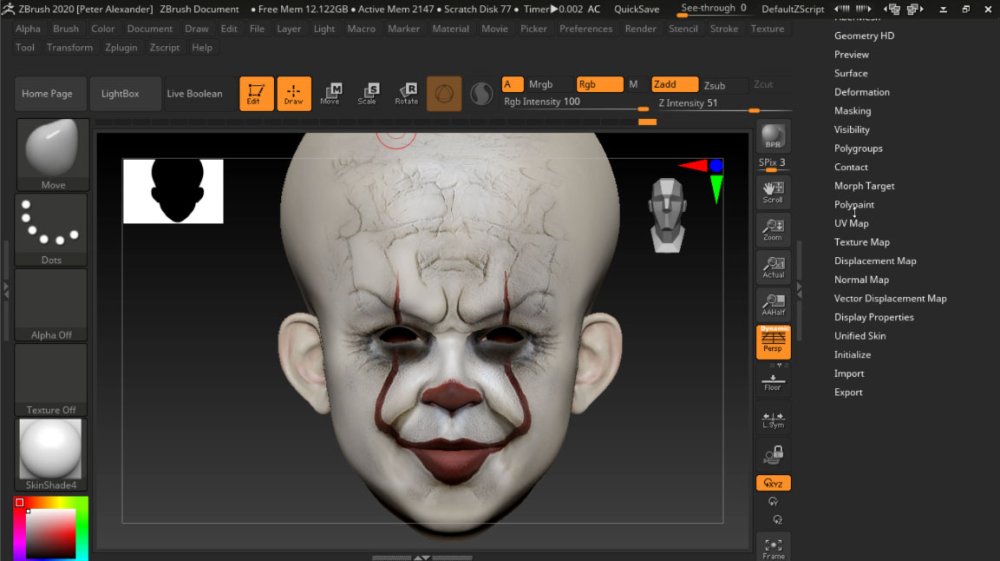Screen dimensions: 1000x561
Task: Expand the Display Properties subpalette
Action: (874, 317)
